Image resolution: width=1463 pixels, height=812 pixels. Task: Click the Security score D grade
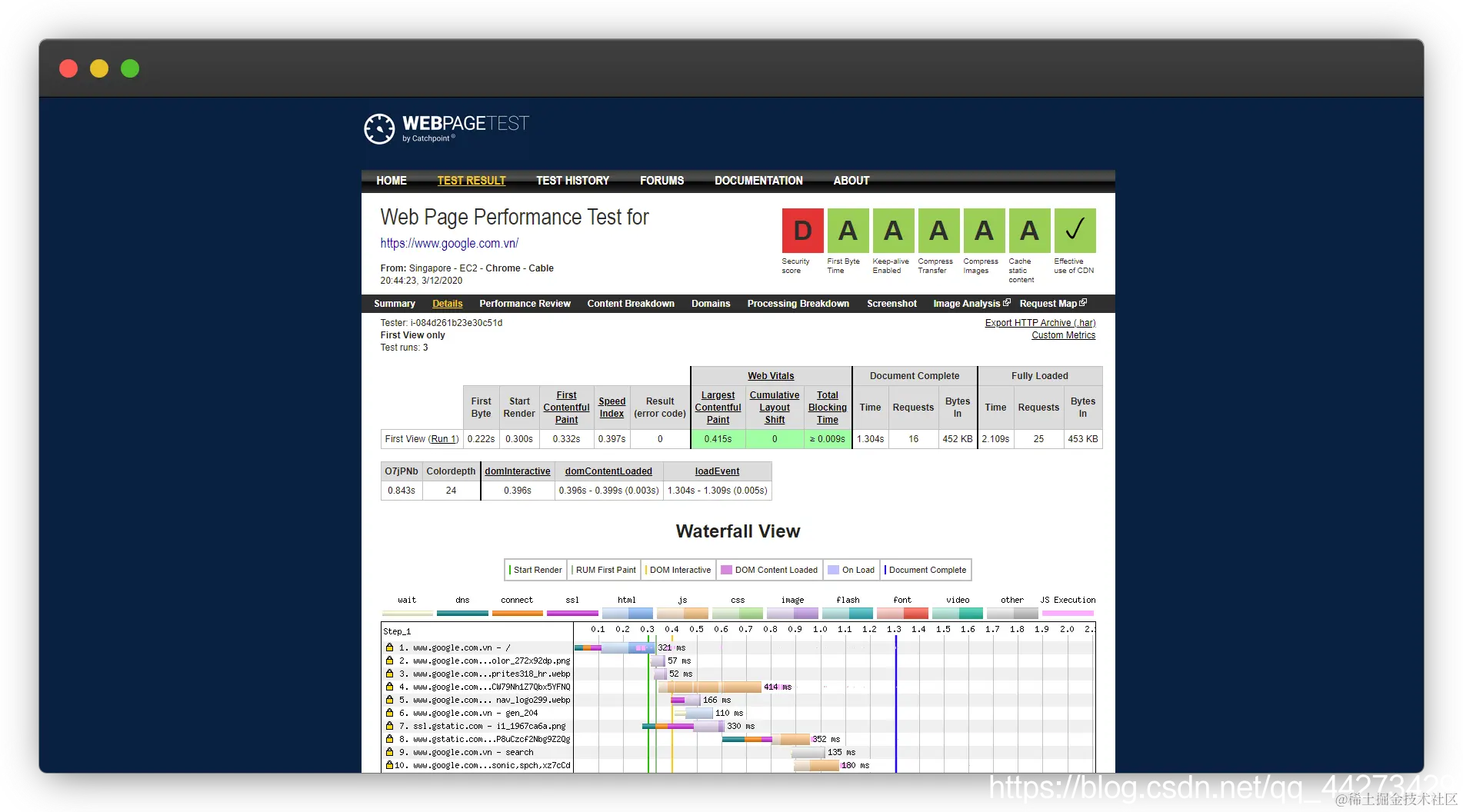point(802,231)
